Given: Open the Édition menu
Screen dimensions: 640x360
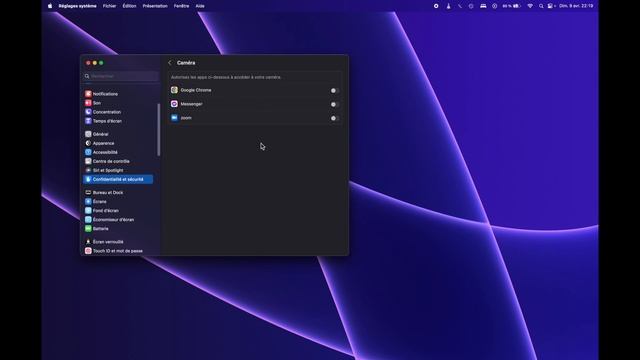Looking at the screenshot, I should [x=129, y=6].
